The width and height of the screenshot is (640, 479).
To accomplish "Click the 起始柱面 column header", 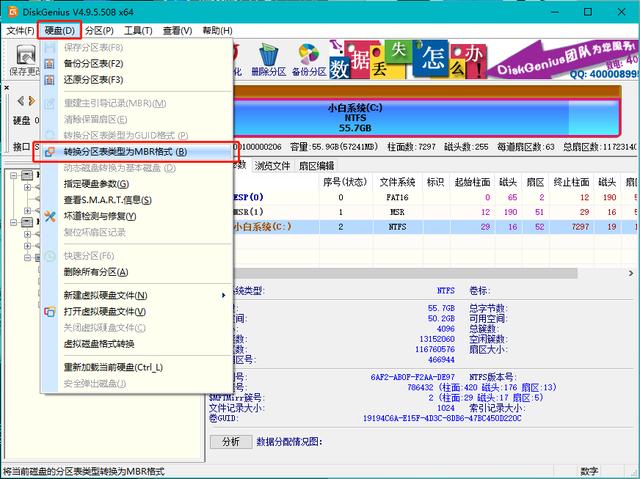I will pyautogui.click(x=472, y=182).
